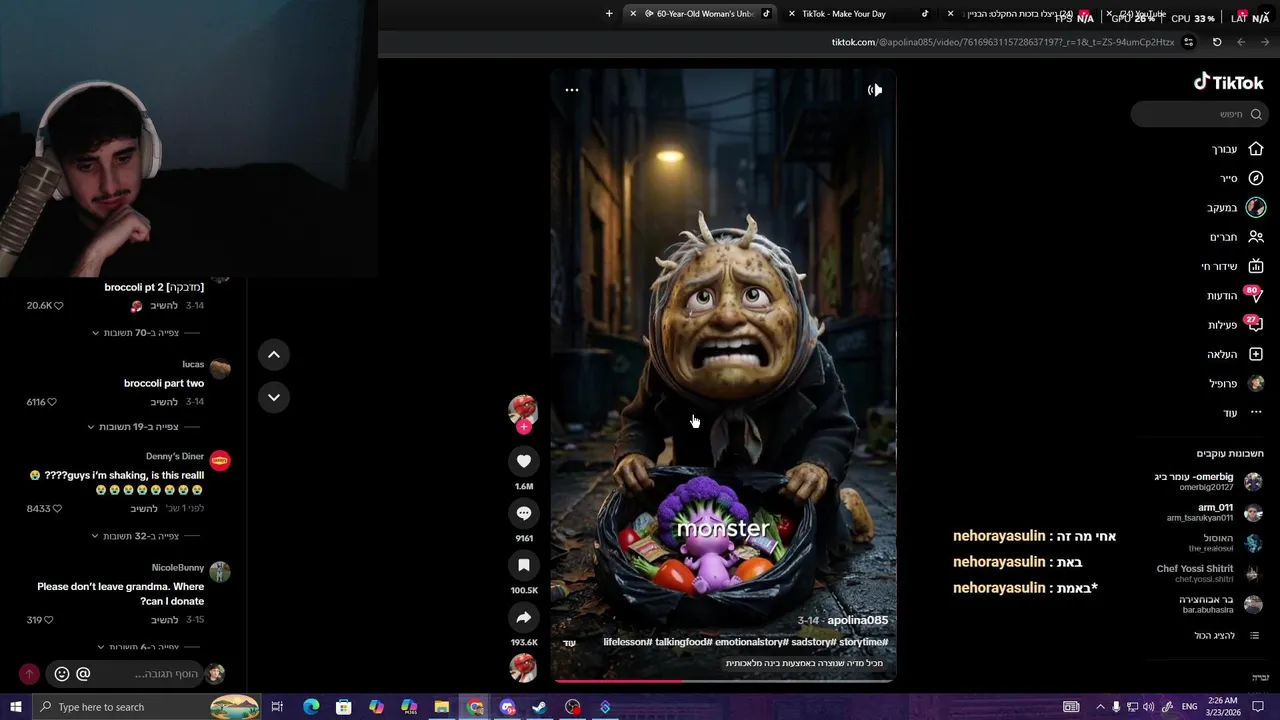Open Following feed in sidebar

1256,207
